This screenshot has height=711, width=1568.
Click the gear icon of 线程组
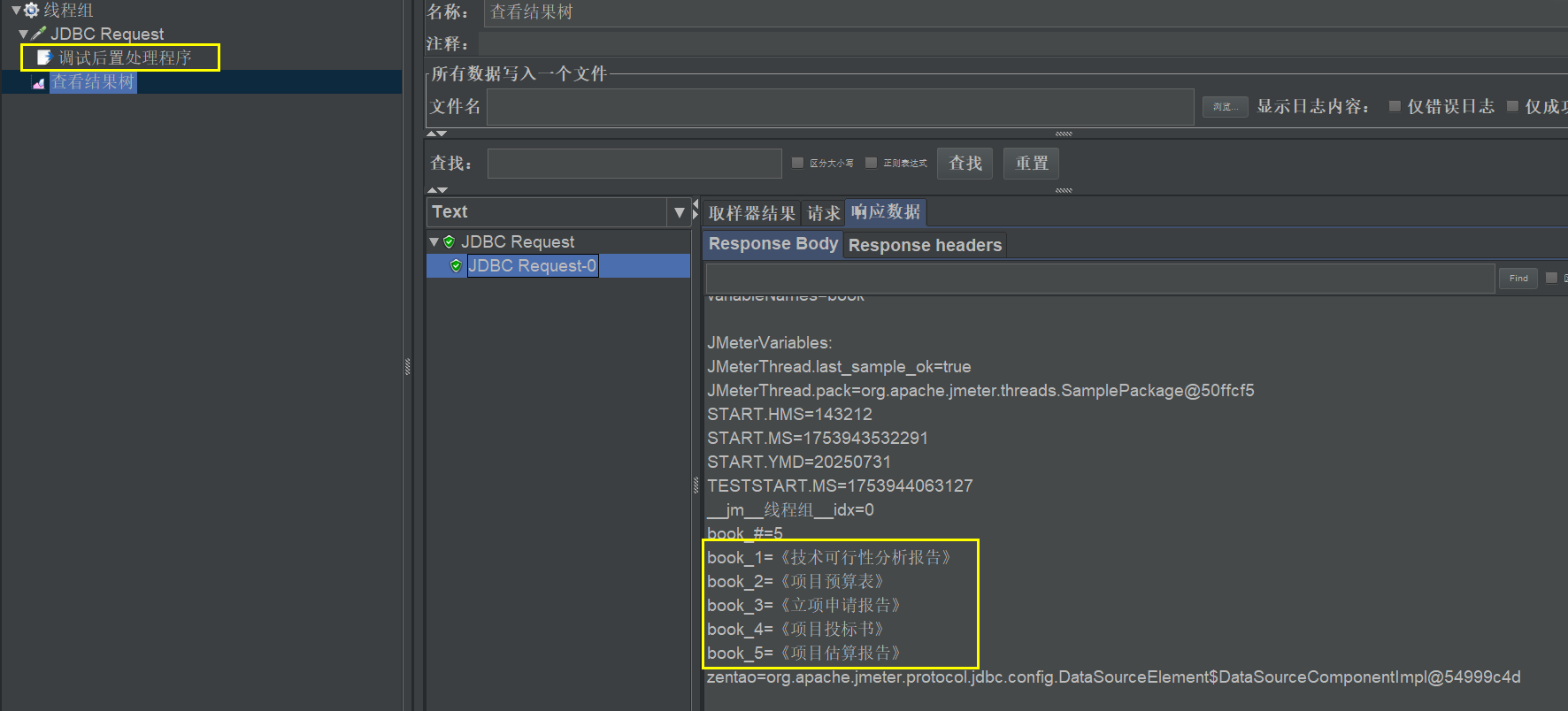tap(31, 11)
